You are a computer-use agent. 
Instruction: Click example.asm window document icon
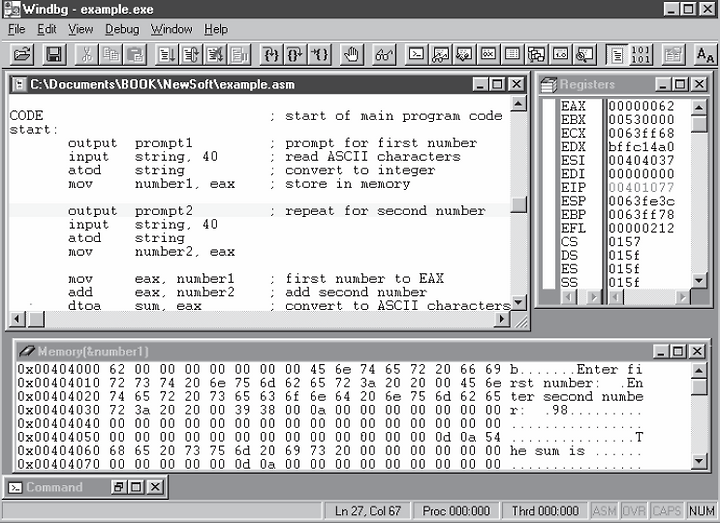tap(19, 84)
